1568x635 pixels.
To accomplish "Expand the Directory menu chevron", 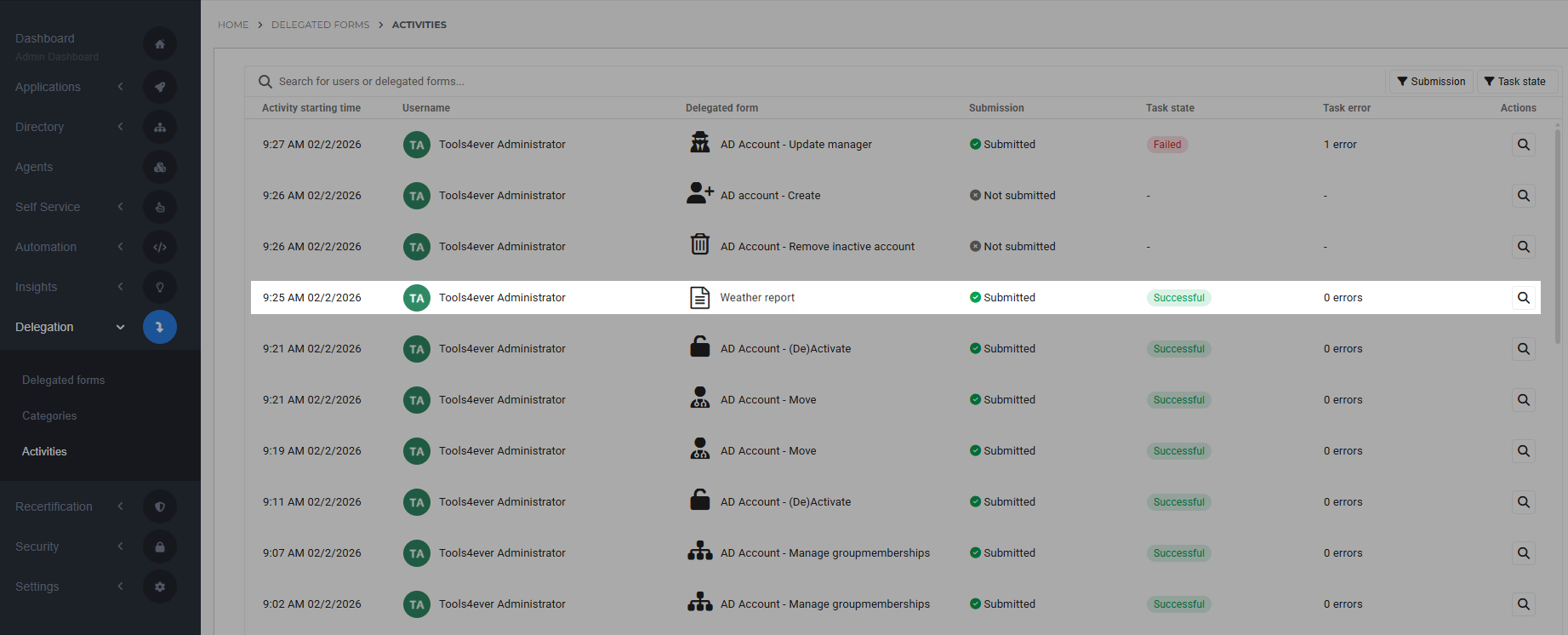I will pyautogui.click(x=121, y=127).
